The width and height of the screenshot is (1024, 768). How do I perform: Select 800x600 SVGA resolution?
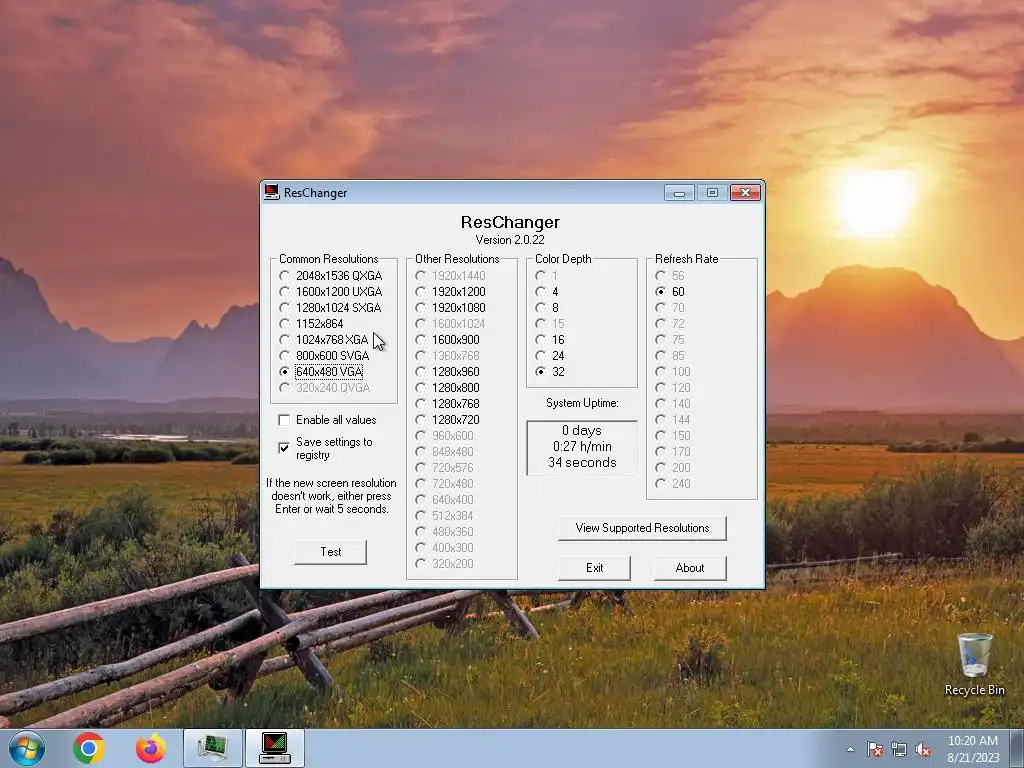[325, 356]
